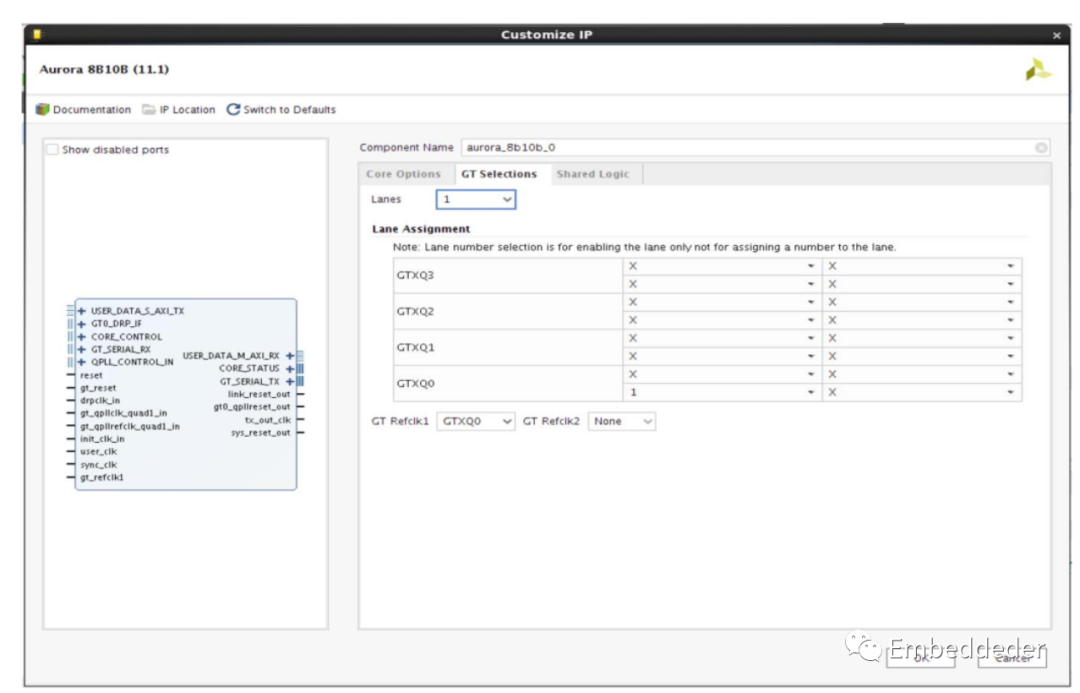Screen dimensions: 1080x693
Task: Open the GTXQ0 bottom-right lane dropdown
Action: [922, 392]
